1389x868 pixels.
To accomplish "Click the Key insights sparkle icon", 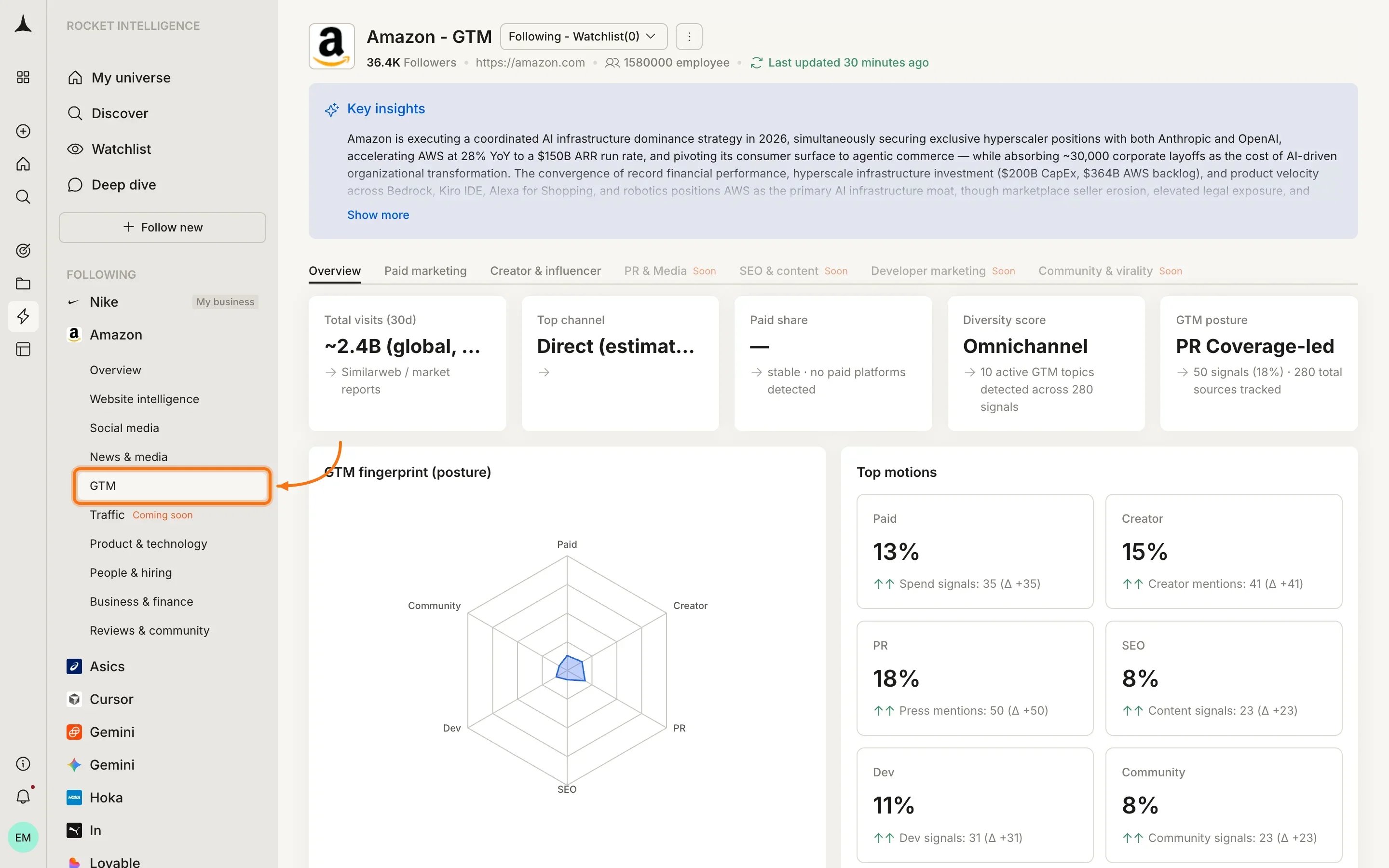I will tap(332, 109).
